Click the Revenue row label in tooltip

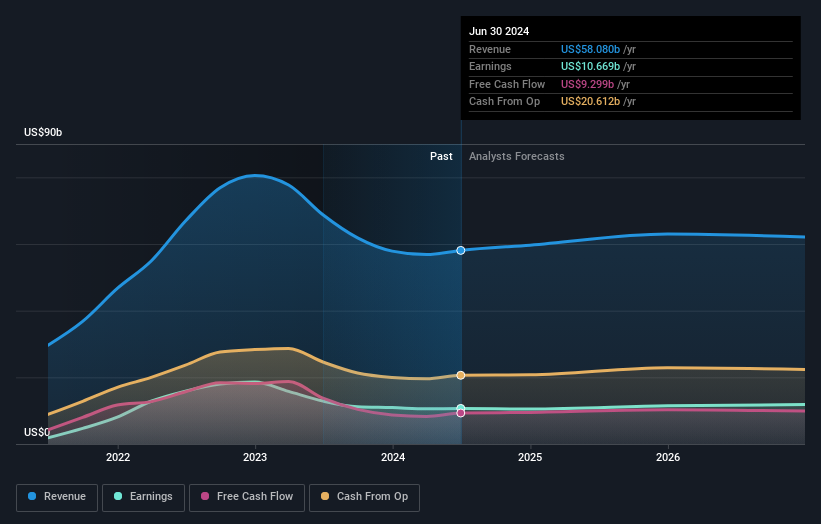tap(490, 49)
